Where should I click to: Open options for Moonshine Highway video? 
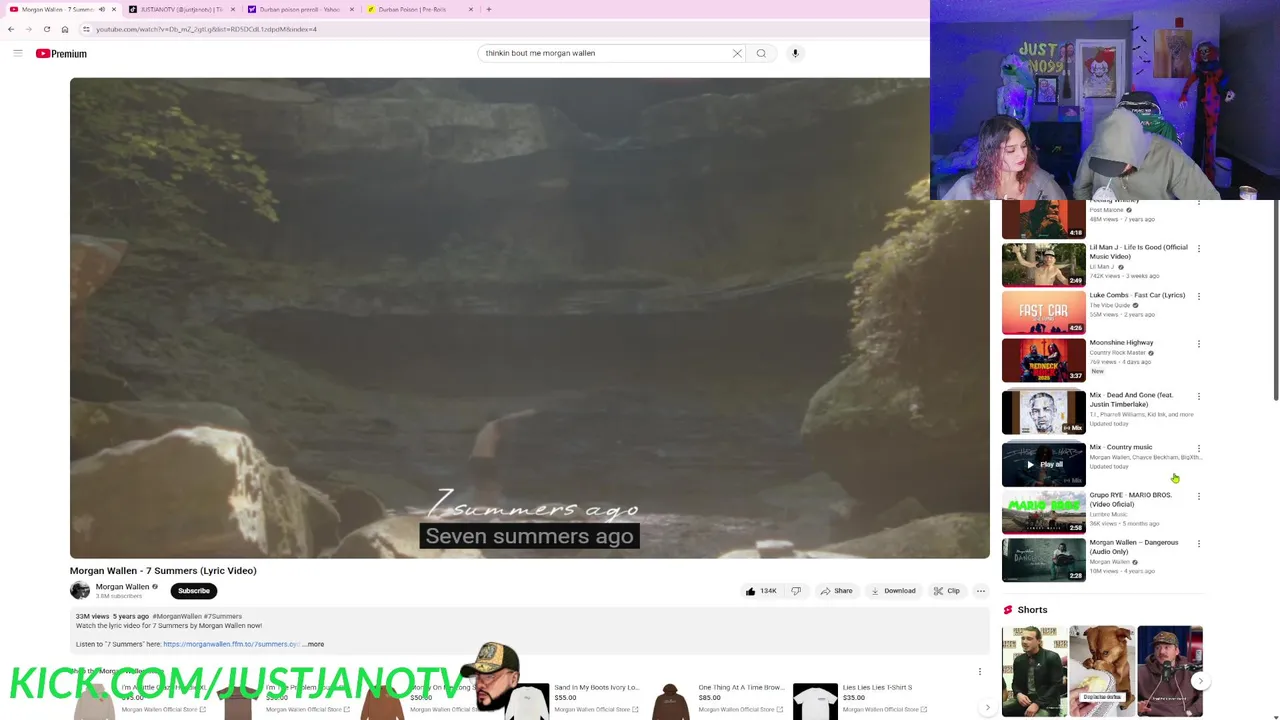click(x=1199, y=344)
